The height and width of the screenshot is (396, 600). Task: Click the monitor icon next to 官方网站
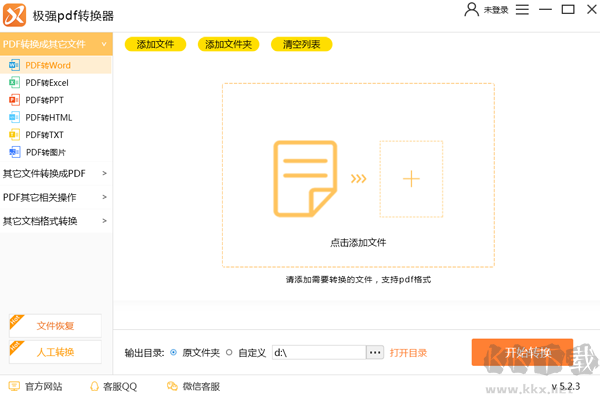[x=14, y=386]
